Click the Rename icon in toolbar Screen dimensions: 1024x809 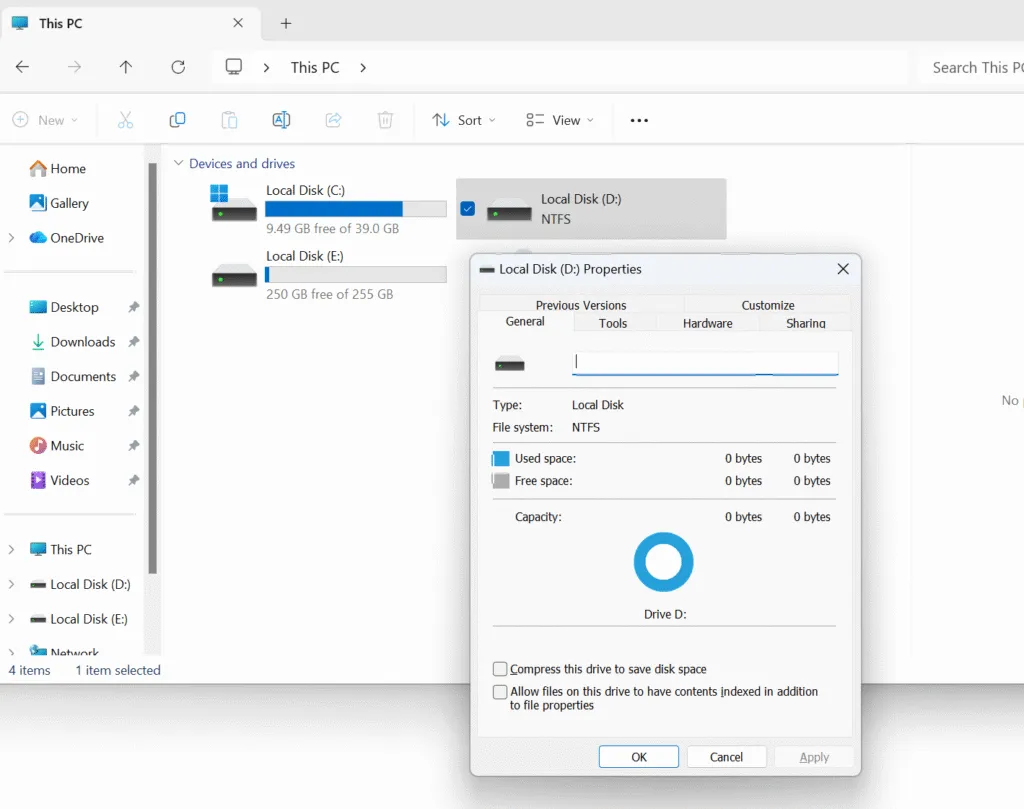(x=281, y=120)
